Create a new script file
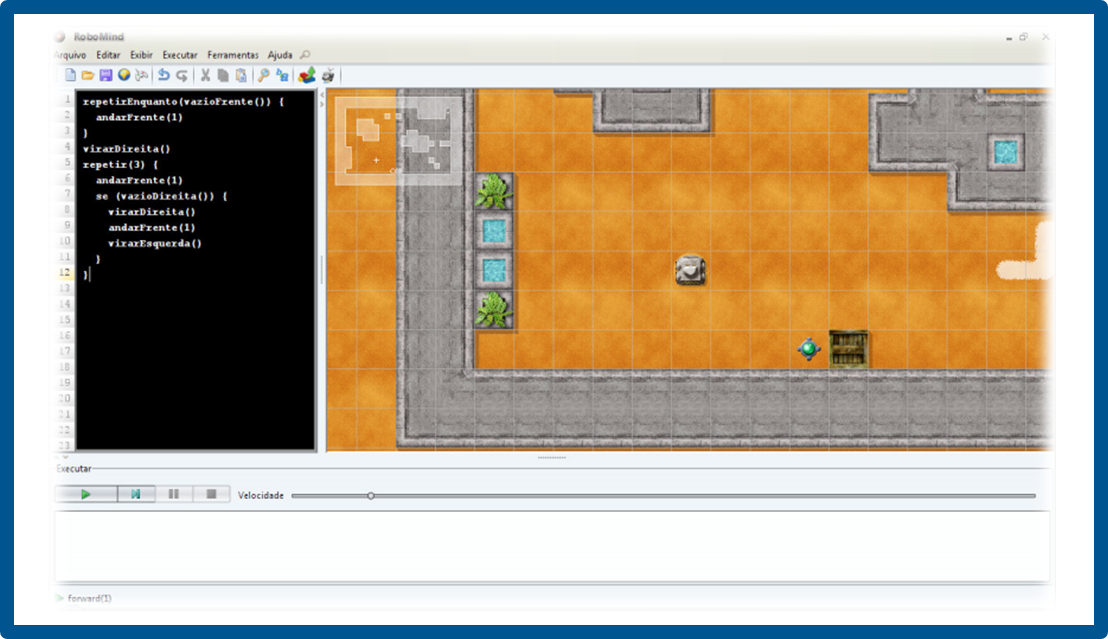This screenshot has width=1108, height=639. tap(70, 75)
